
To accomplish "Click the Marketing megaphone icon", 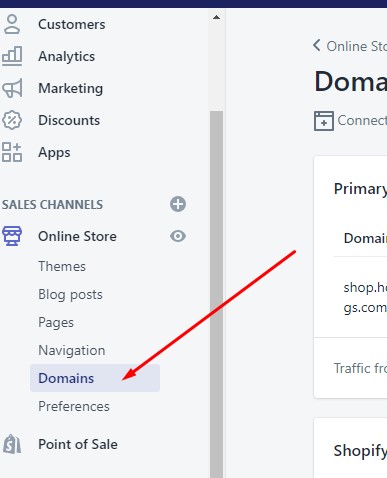I will [12, 88].
